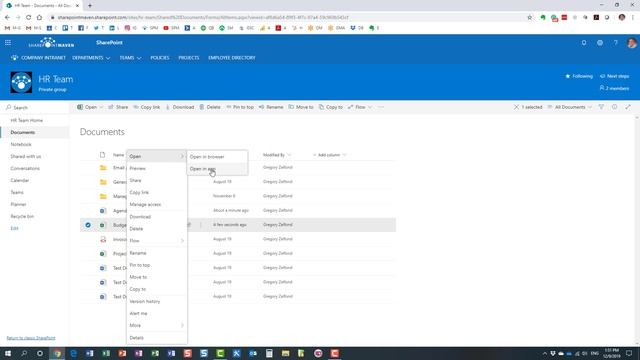The image size is (640, 360).
Task: Click the help question mark icon
Action: coord(615,42)
